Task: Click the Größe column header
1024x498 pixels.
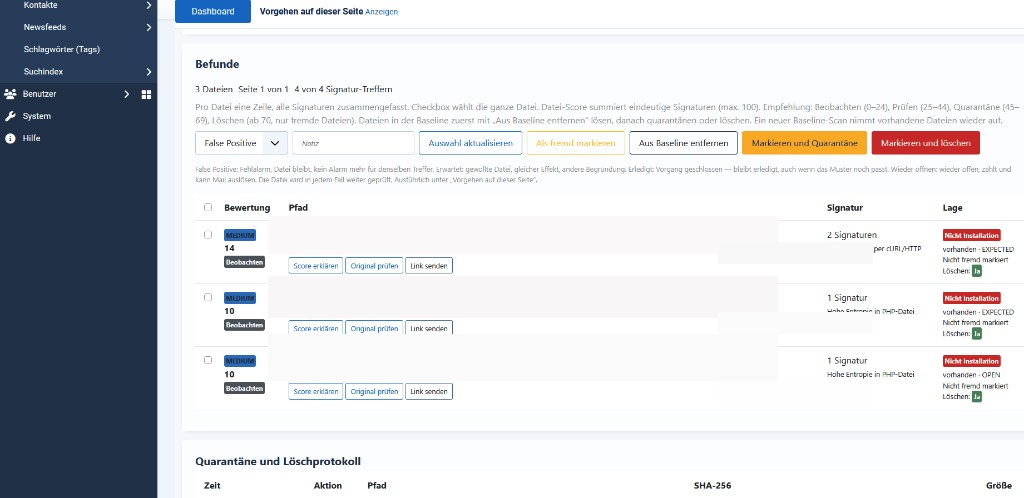Action: click(999, 486)
